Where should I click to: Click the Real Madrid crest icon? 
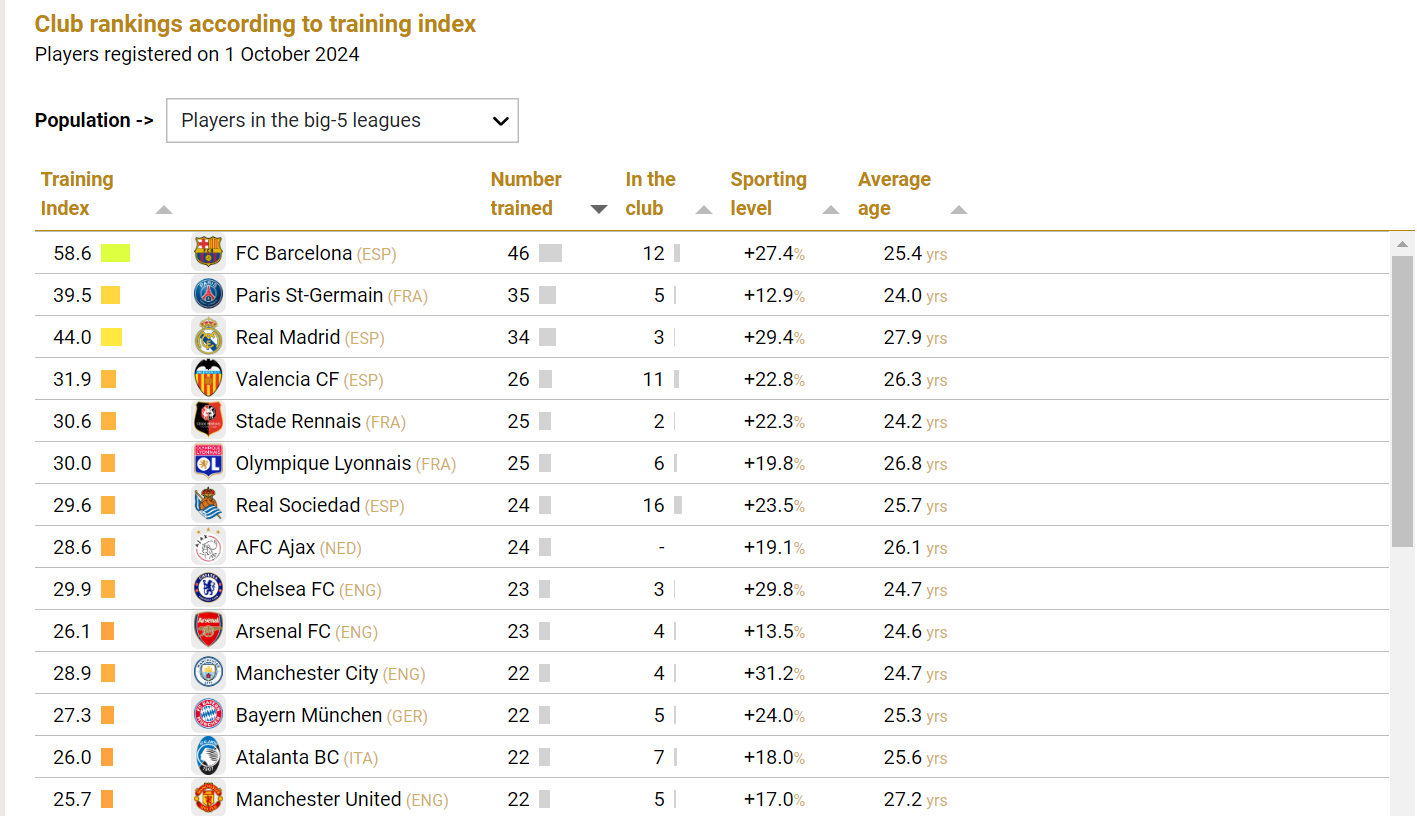pyautogui.click(x=208, y=336)
